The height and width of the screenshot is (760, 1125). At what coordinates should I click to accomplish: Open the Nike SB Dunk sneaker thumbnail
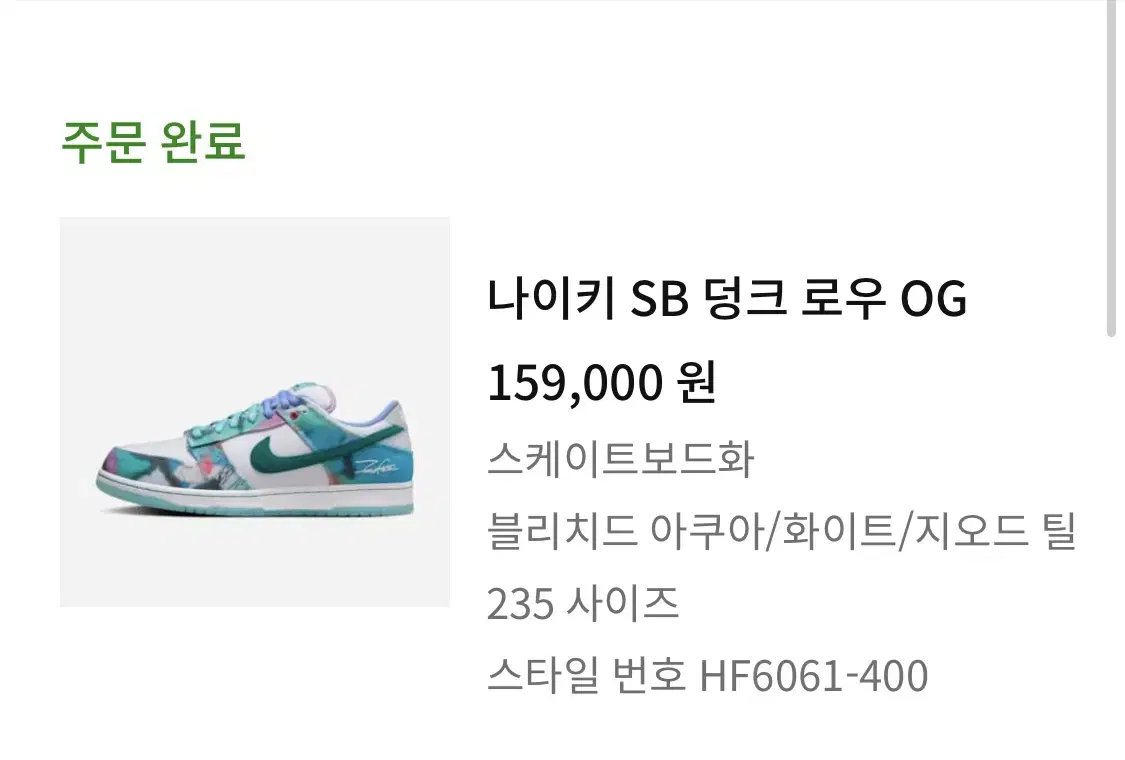[255, 412]
